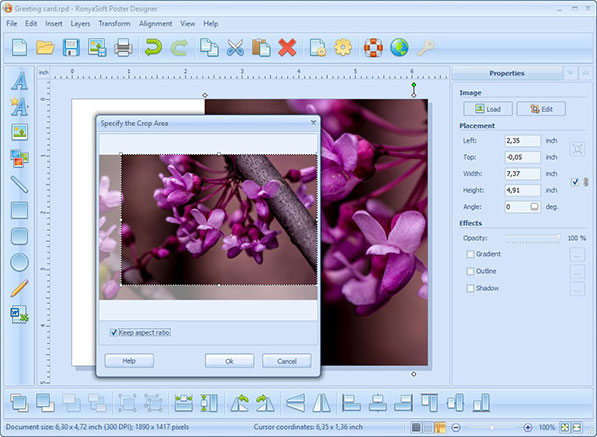597x437 pixels.
Task: Select the Line tool
Action: click(x=19, y=184)
